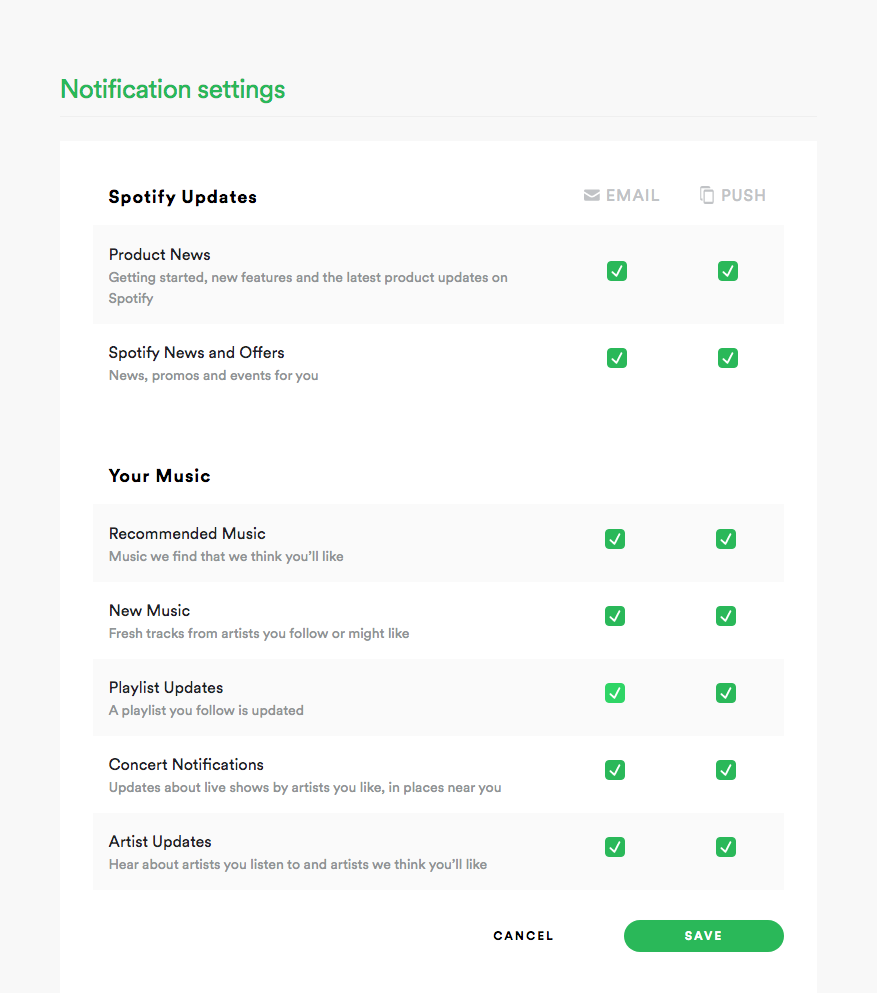Viewport: 877px width, 993px height.
Task: Uncheck Product News push checkbox
Action: tap(728, 271)
